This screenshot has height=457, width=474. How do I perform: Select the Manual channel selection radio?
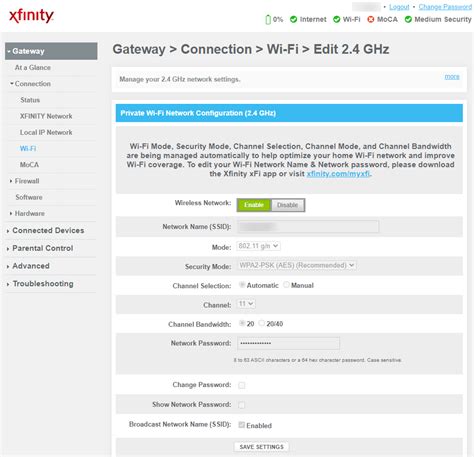click(x=286, y=285)
